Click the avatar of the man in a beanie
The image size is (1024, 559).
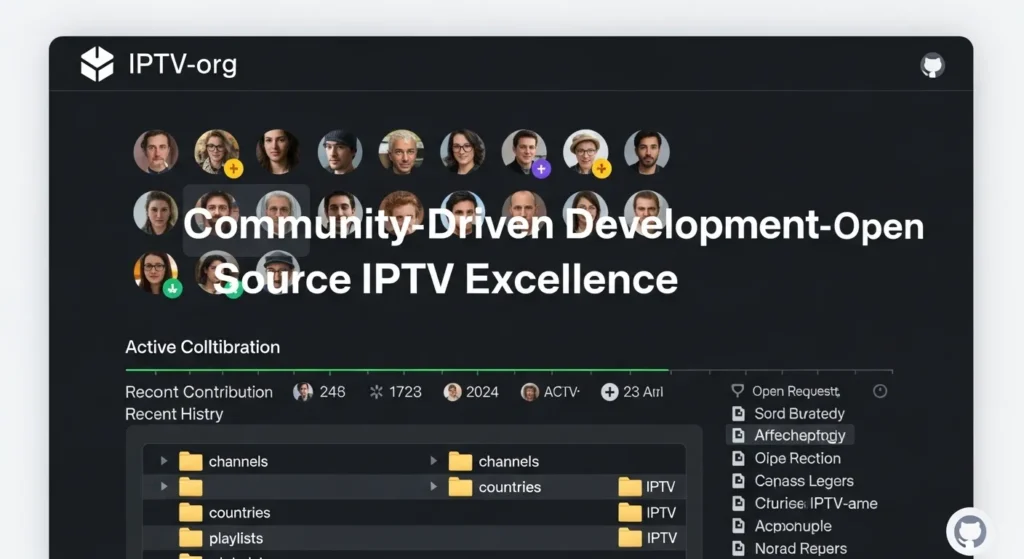(x=340, y=151)
